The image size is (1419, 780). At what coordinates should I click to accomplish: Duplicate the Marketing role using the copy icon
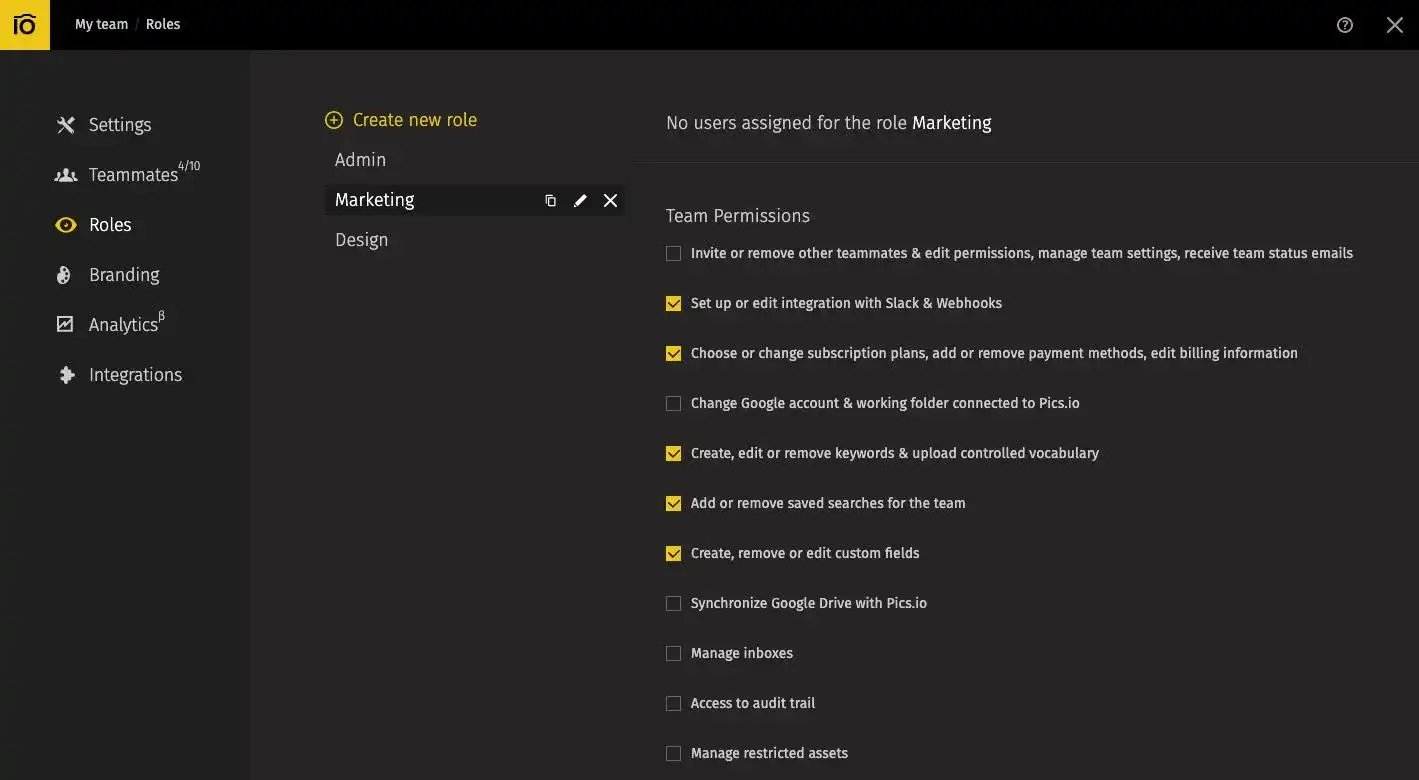coord(550,200)
